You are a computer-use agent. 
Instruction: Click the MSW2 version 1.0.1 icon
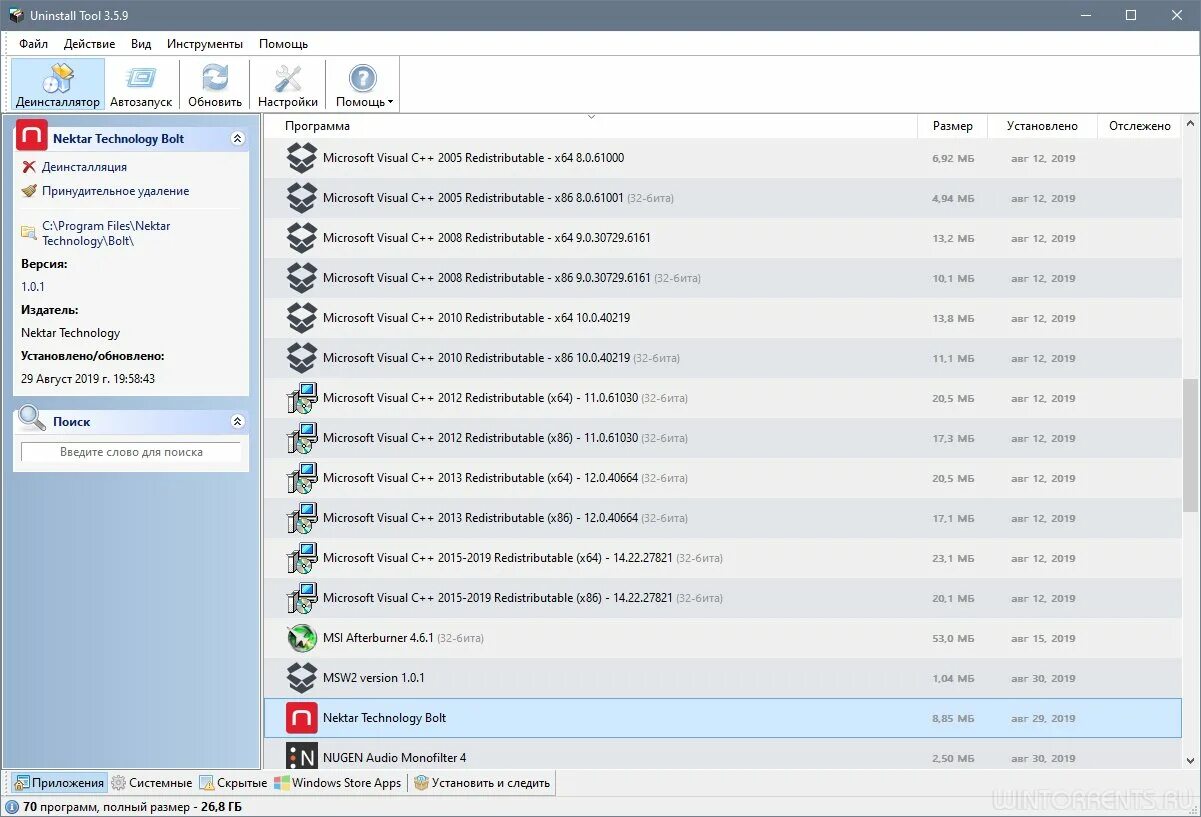pos(302,678)
